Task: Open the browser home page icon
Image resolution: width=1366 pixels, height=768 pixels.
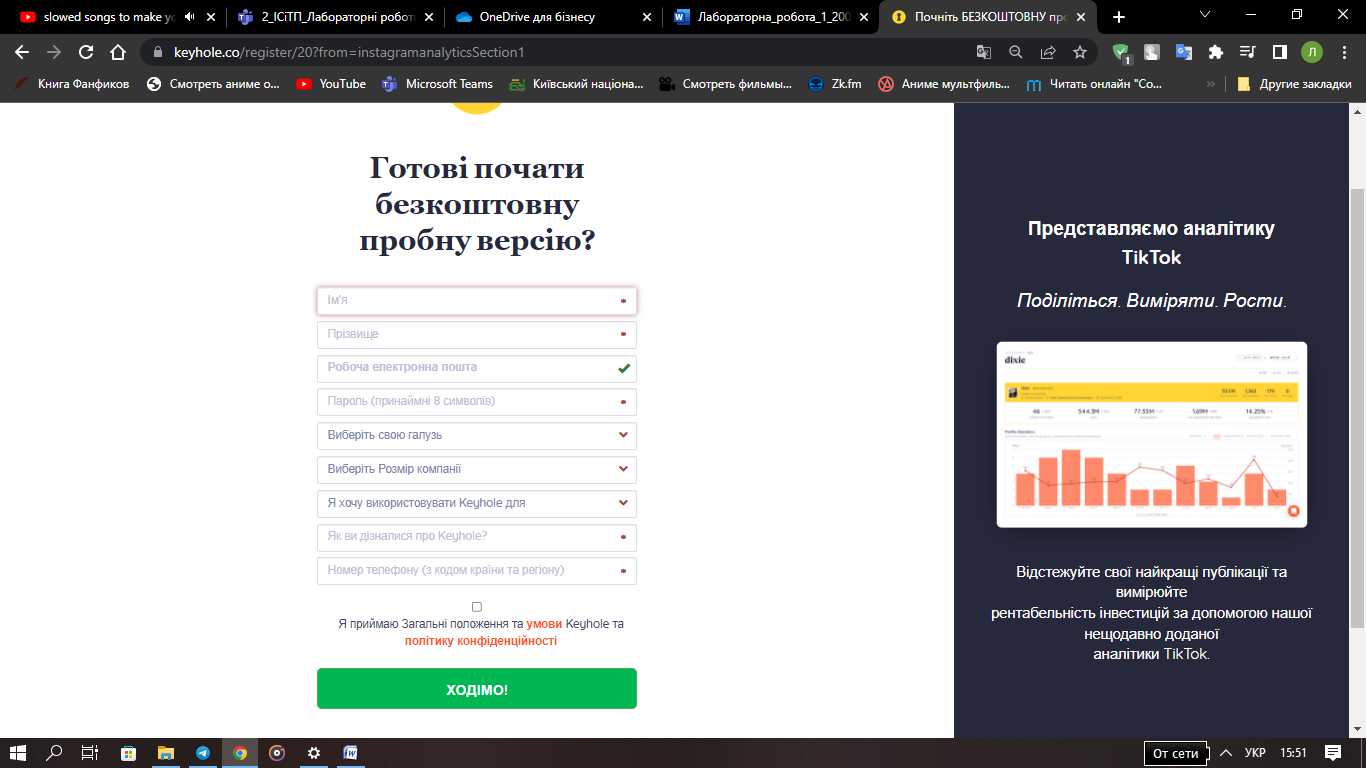Action: pos(118,52)
